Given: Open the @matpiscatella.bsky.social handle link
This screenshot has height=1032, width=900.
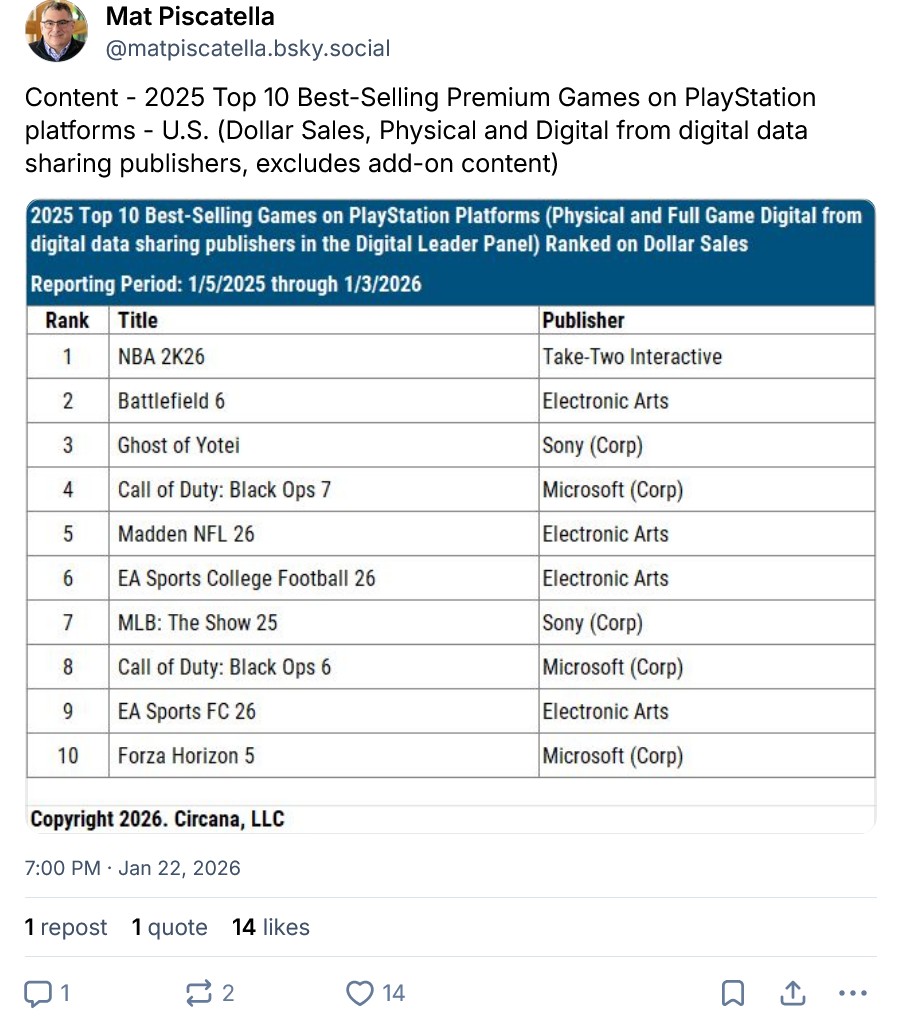Looking at the screenshot, I should tap(247, 48).
